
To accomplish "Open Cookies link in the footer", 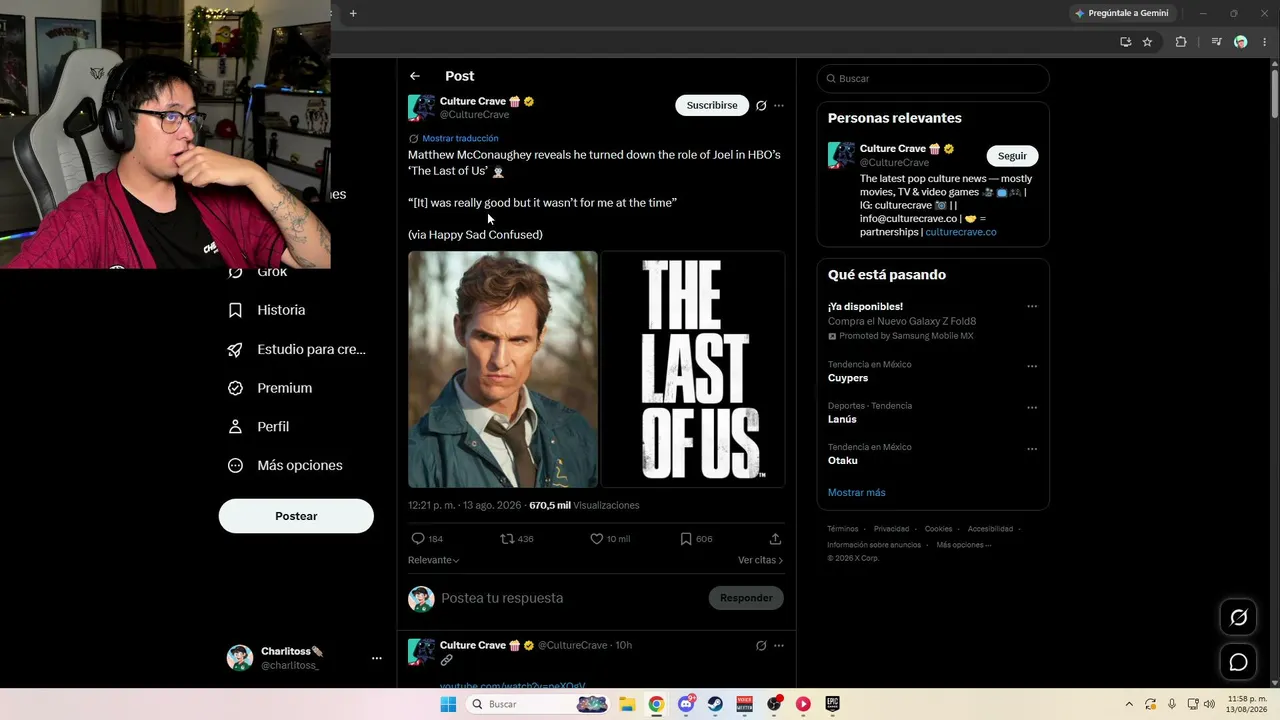I will pyautogui.click(x=938, y=529).
